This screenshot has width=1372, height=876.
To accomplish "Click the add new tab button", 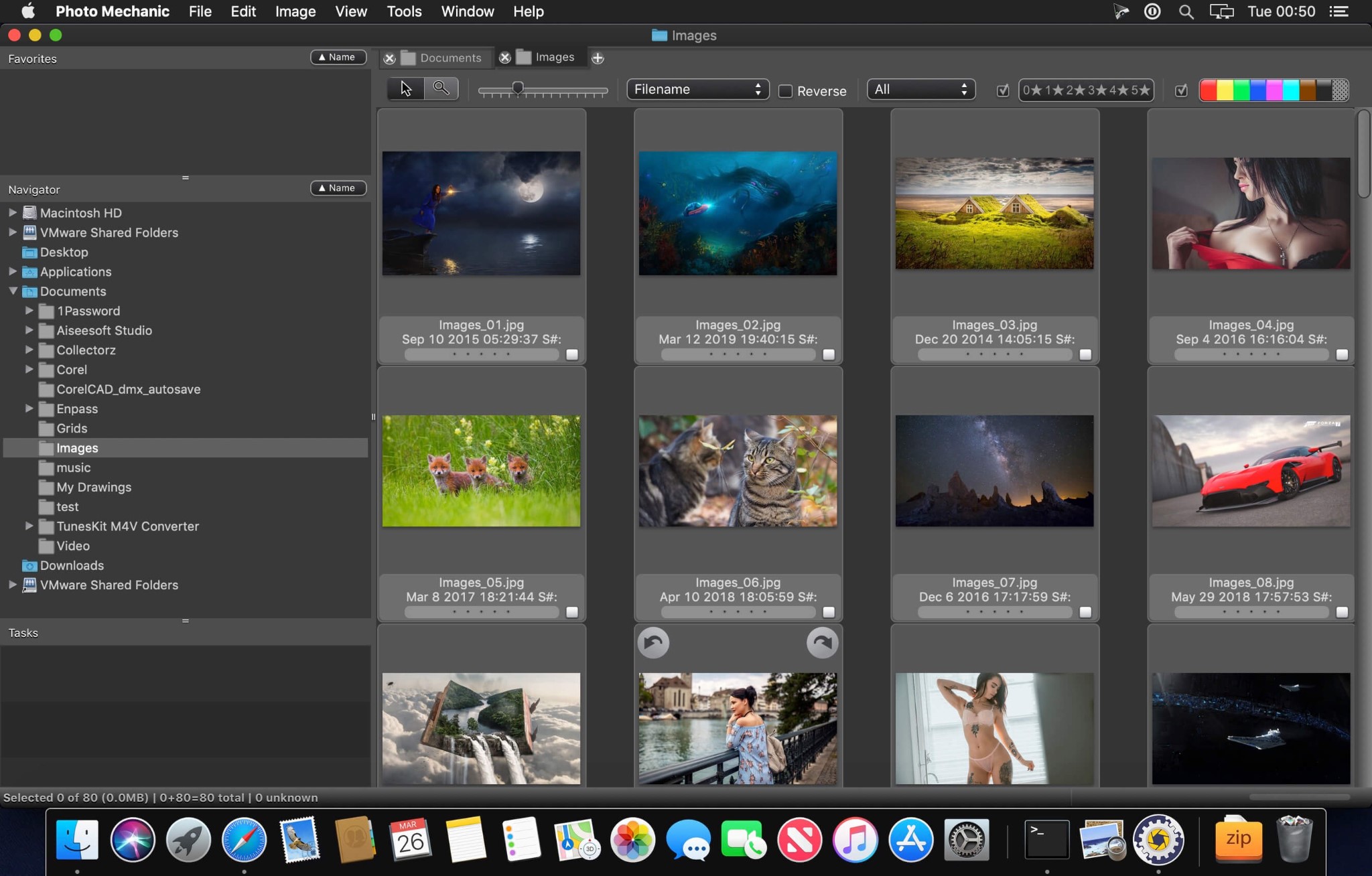I will 596,57.
